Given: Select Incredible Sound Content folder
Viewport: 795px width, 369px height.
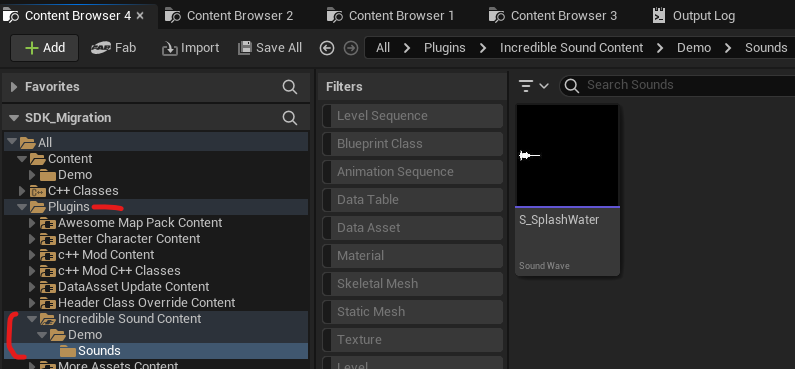Looking at the screenshot, I should (x=156, y=319).
